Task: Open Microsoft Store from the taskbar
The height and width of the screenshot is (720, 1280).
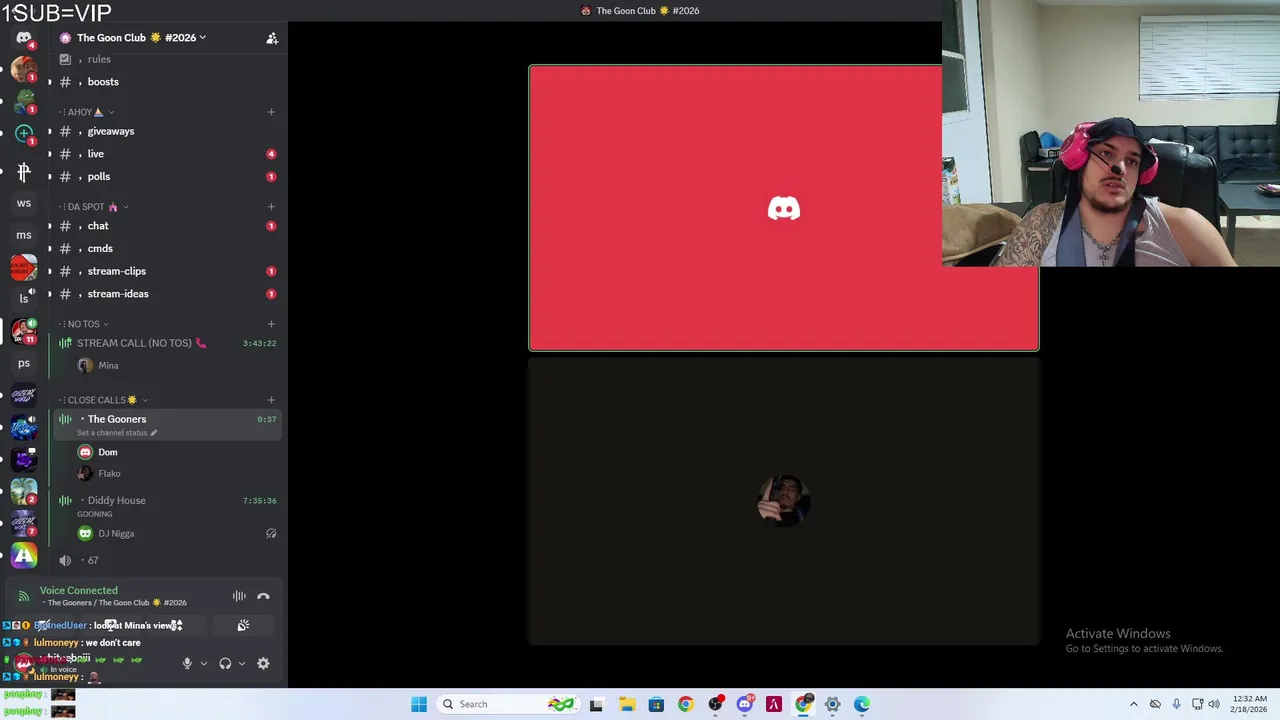Action: [656, 704]
